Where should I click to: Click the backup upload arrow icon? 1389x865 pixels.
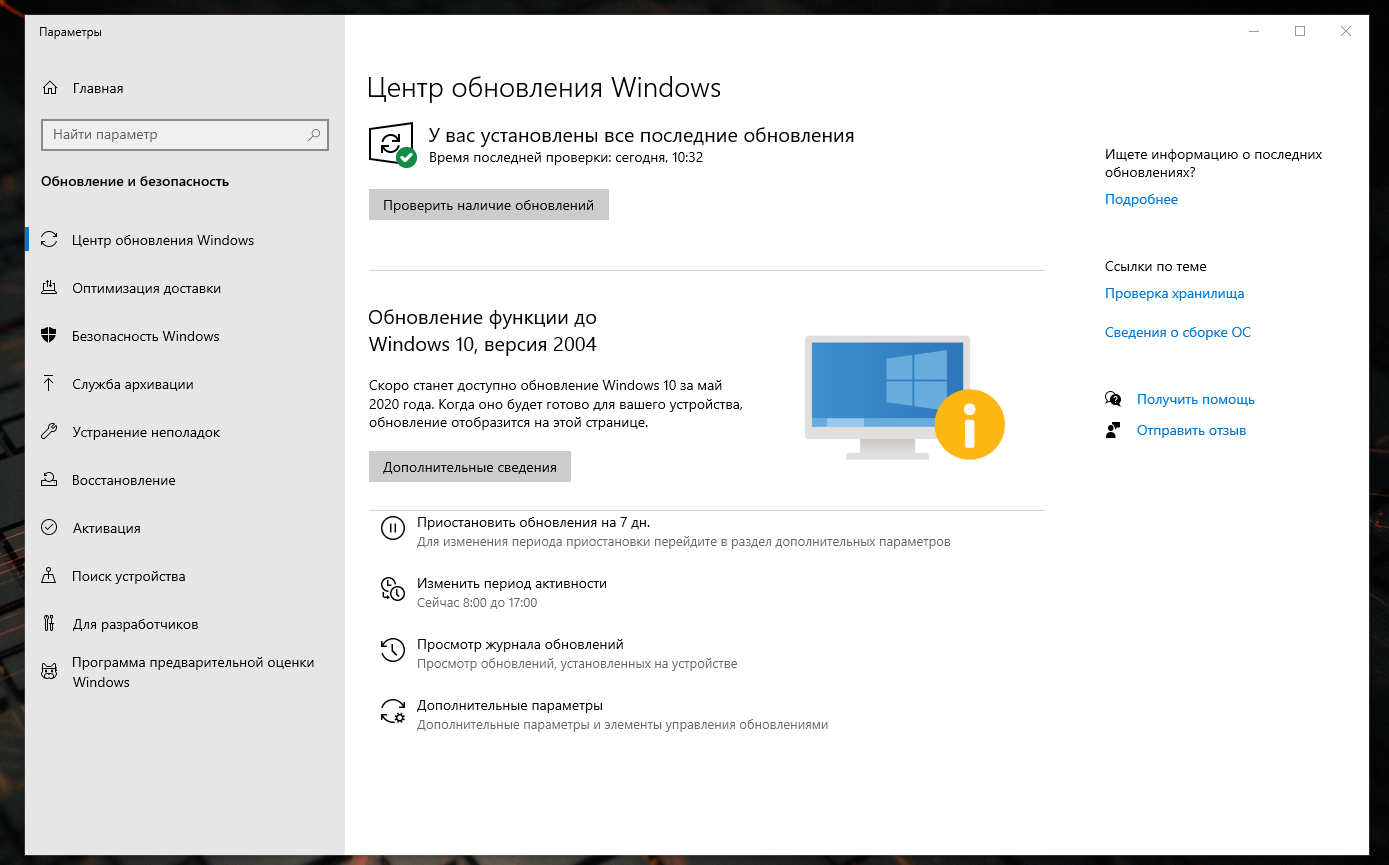(x=49, y=384)
